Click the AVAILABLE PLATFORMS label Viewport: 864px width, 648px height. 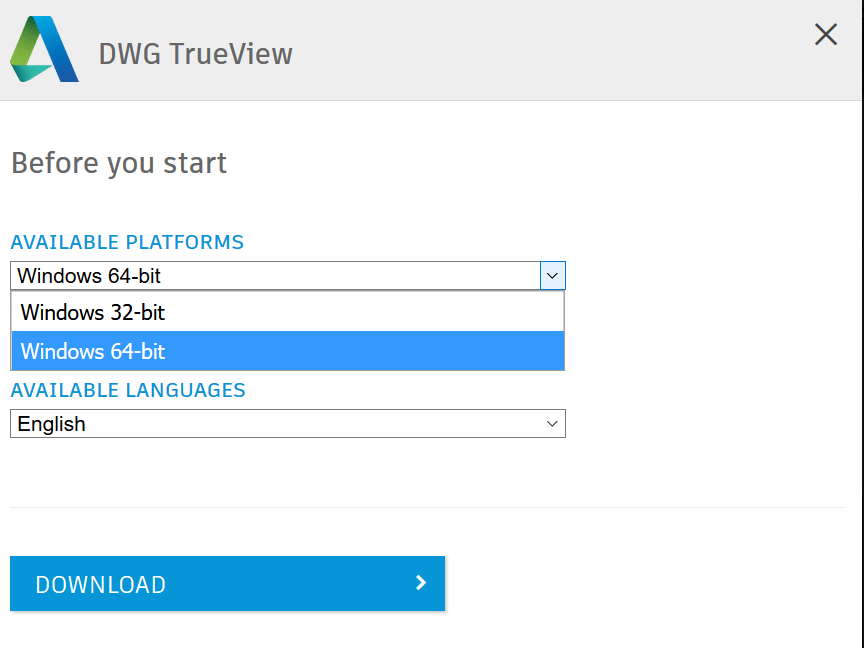[x=127, y=242]
